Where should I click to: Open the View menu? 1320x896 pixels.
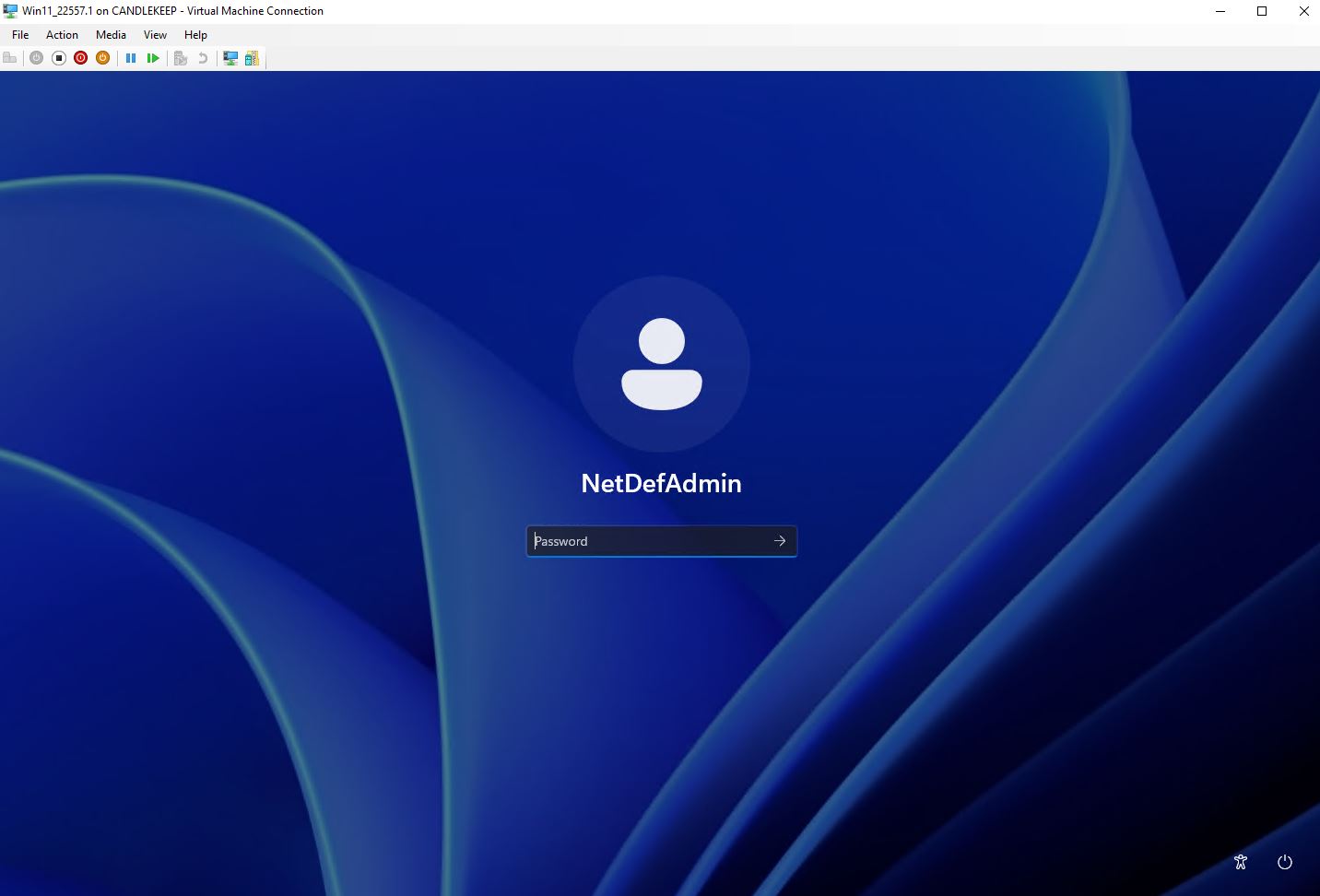click(155, 35)
